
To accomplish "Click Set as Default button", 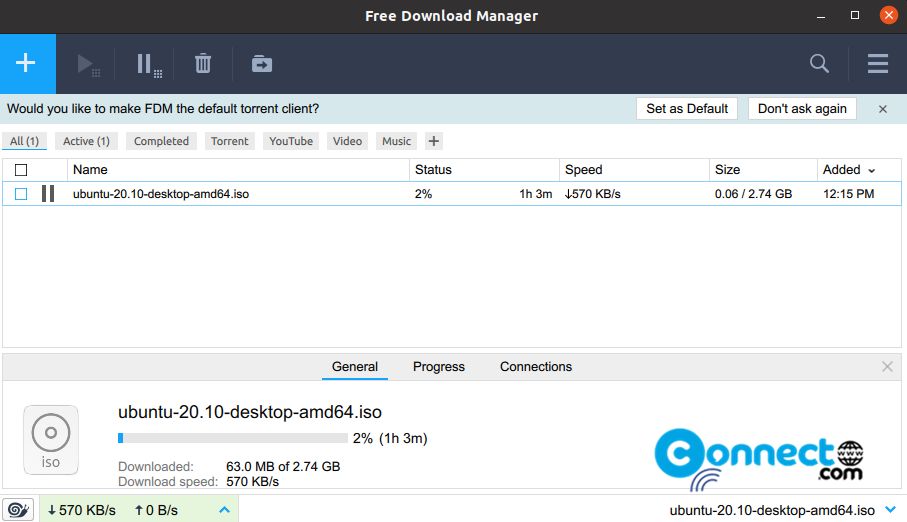I will coord(687,109).
